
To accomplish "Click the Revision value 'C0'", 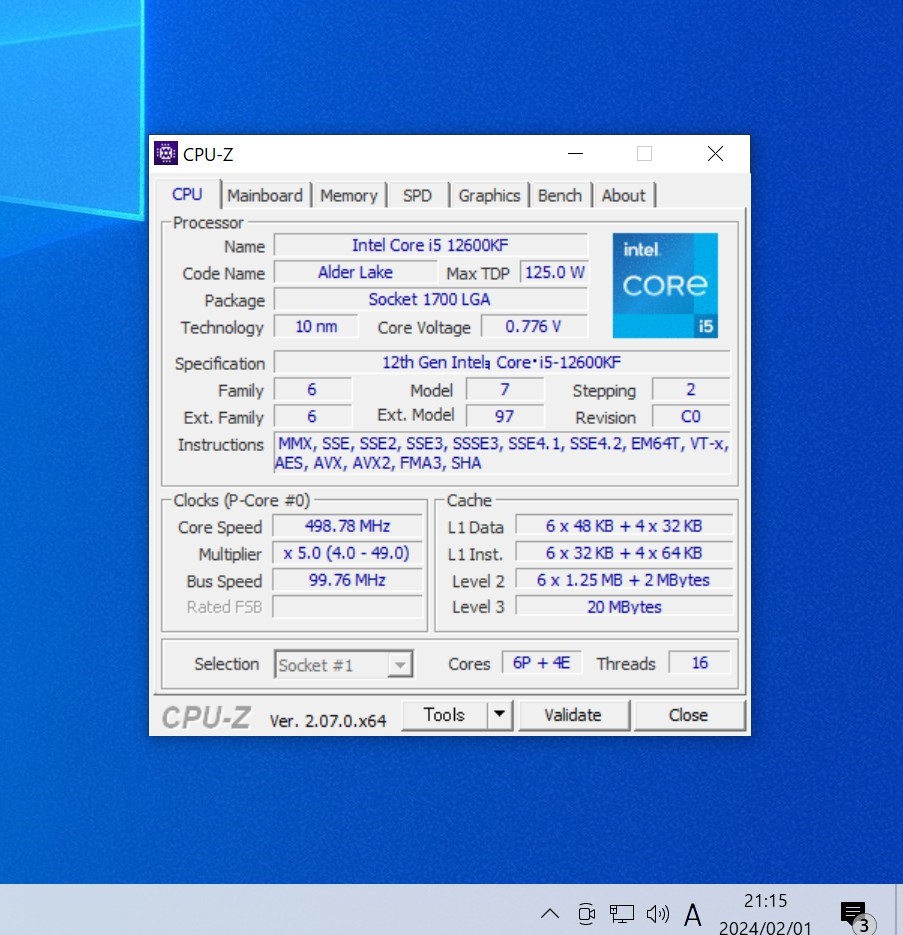I will [691, 416].
